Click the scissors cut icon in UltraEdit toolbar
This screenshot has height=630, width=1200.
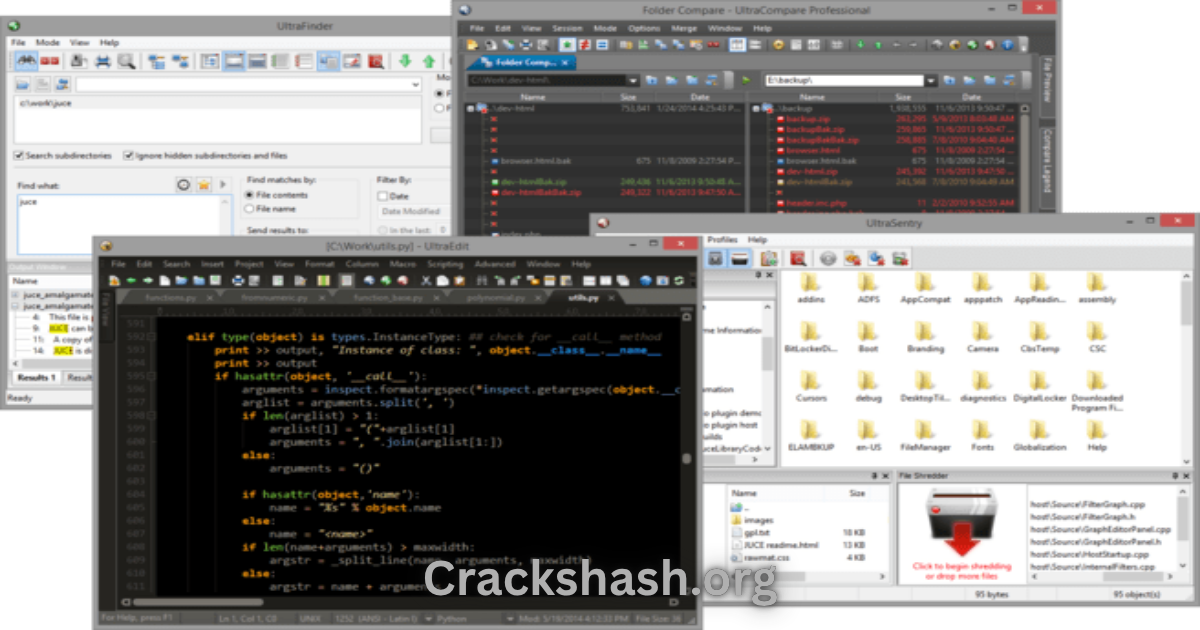[x=426, y=281]
